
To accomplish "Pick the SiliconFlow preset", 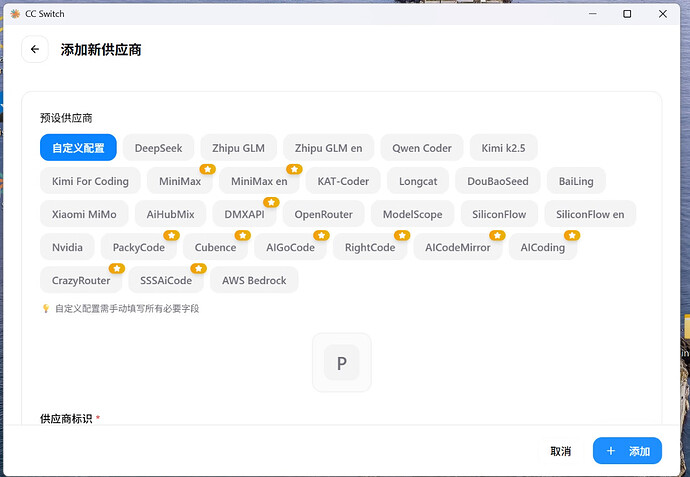I will click(x=499, y=214).
